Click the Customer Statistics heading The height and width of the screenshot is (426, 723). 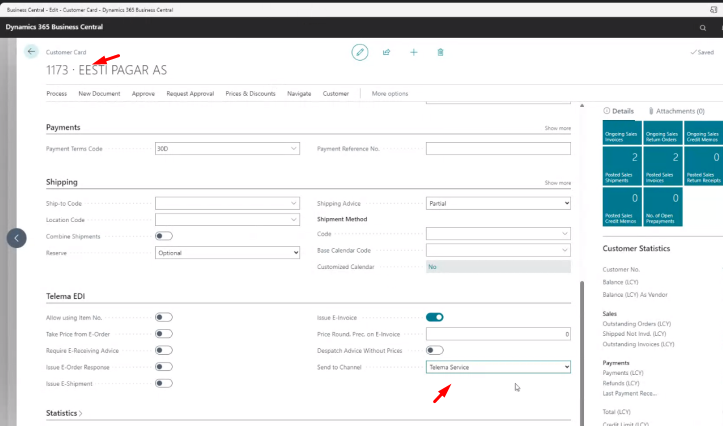tap(636, 248)
